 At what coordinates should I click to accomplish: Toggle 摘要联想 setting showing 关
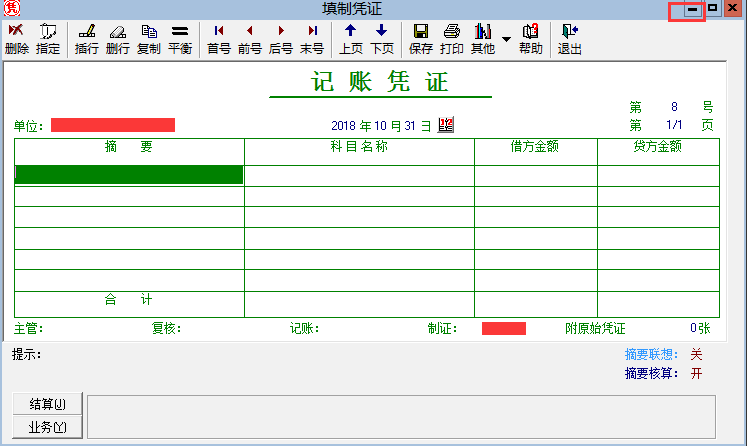pyautogui.click(x=696, y=355)
